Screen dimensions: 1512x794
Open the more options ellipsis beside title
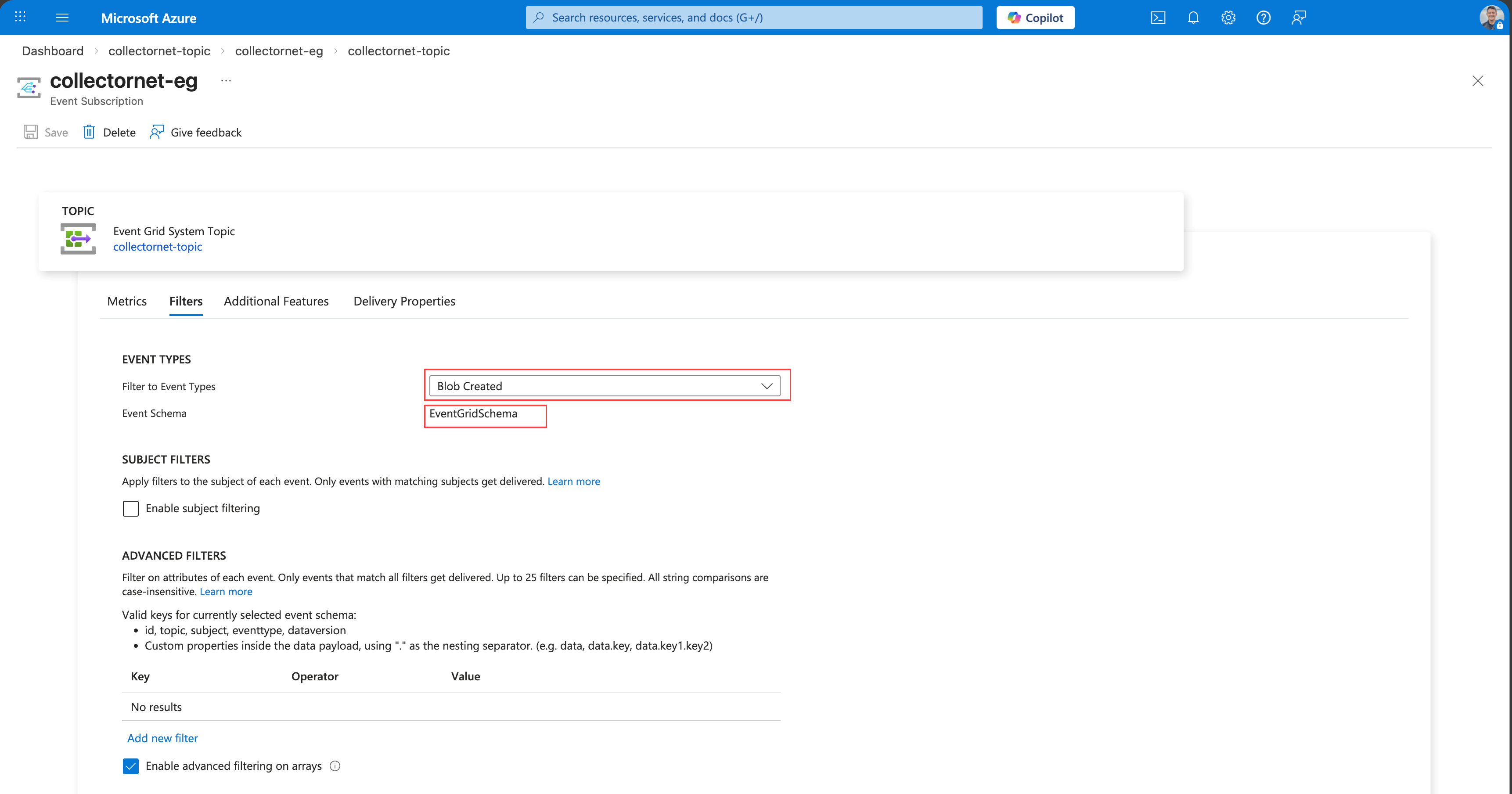click(226, 81)
